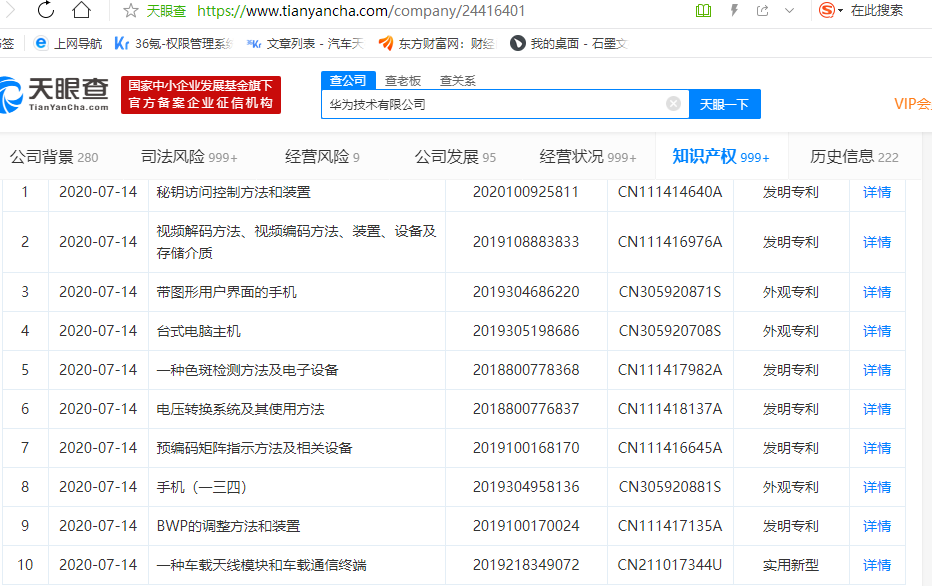The width and height of the screenshot is (932, 586).
Task: Switch to the 公司发展 95 tab
Action: pos(455,157)
